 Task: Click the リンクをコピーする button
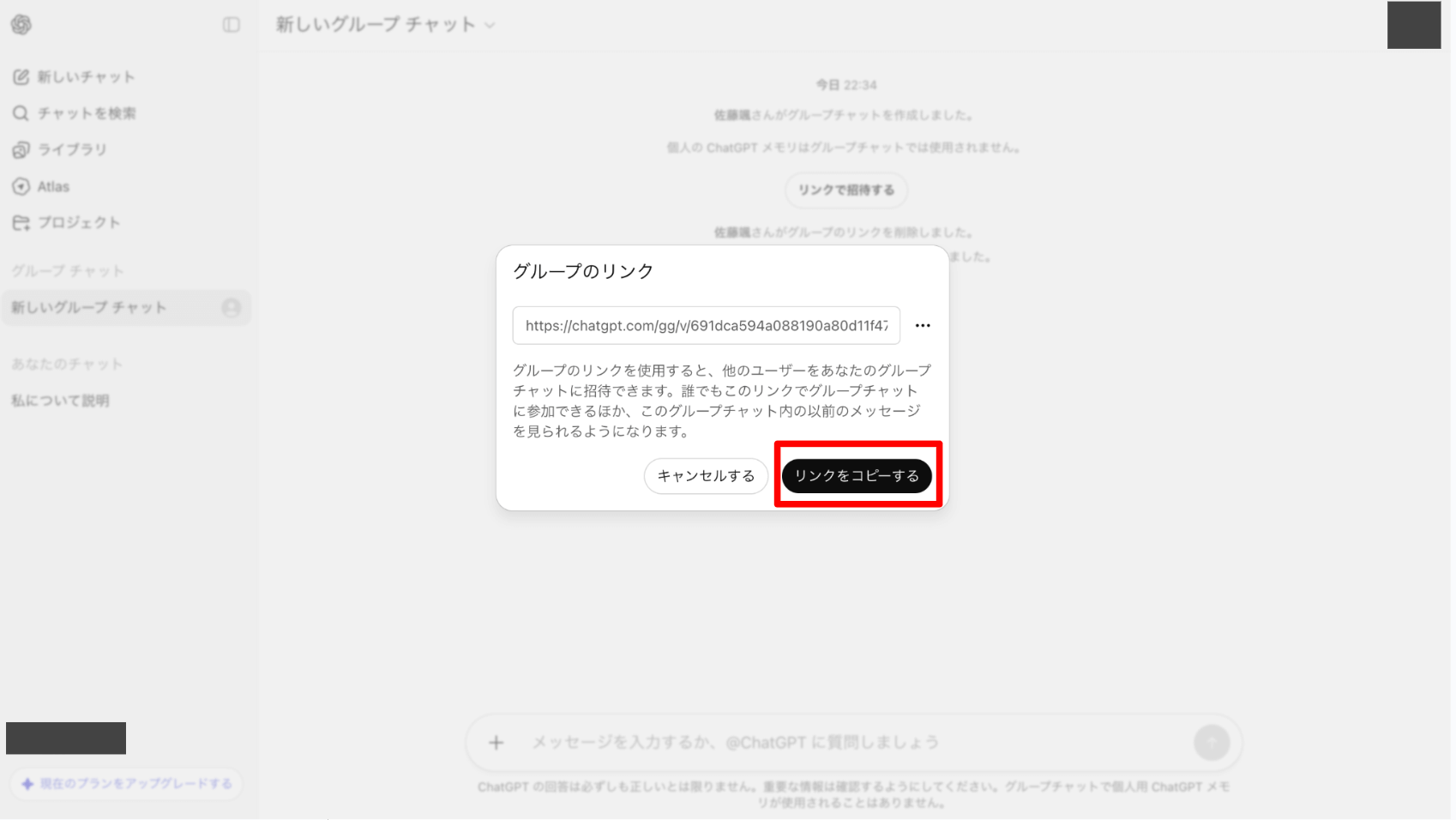coord(856,476)
